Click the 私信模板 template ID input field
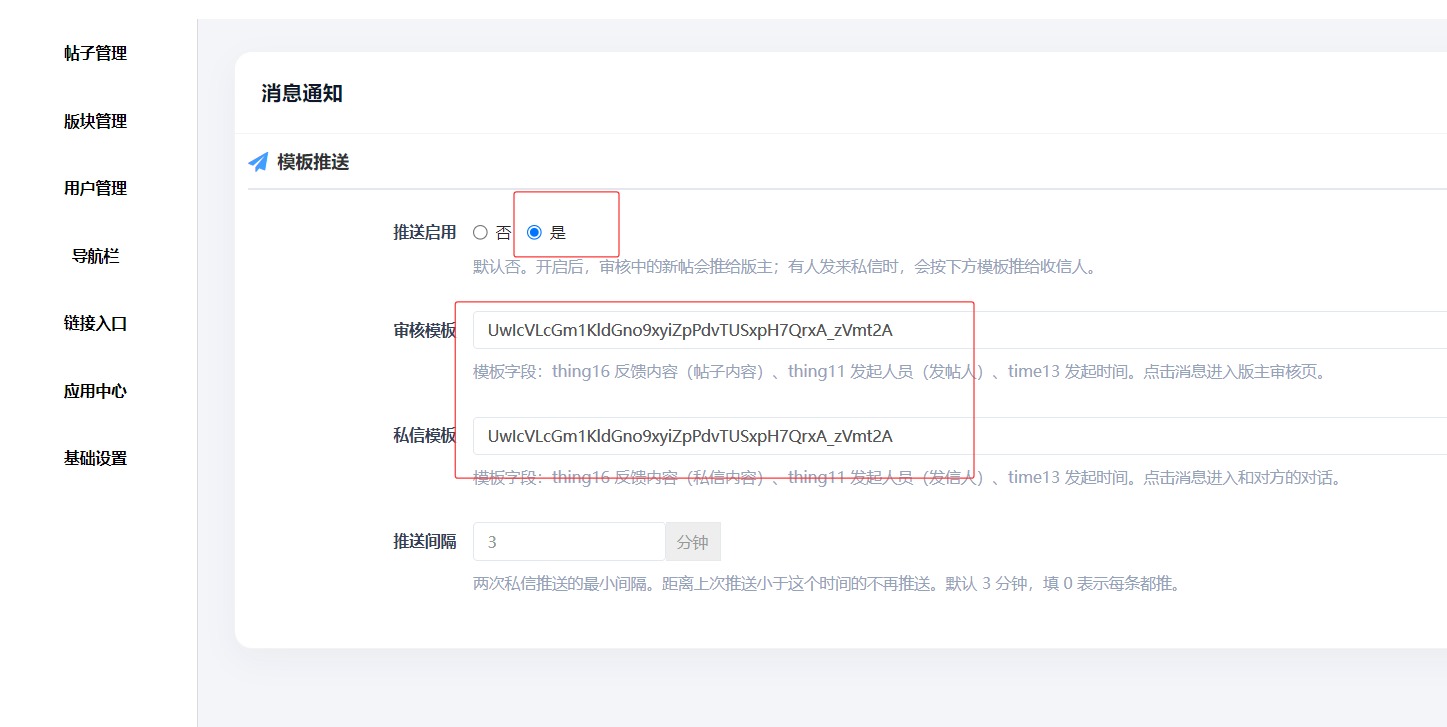The width and height of the screenshot is (1447, 727). click(x=960, y=436)
